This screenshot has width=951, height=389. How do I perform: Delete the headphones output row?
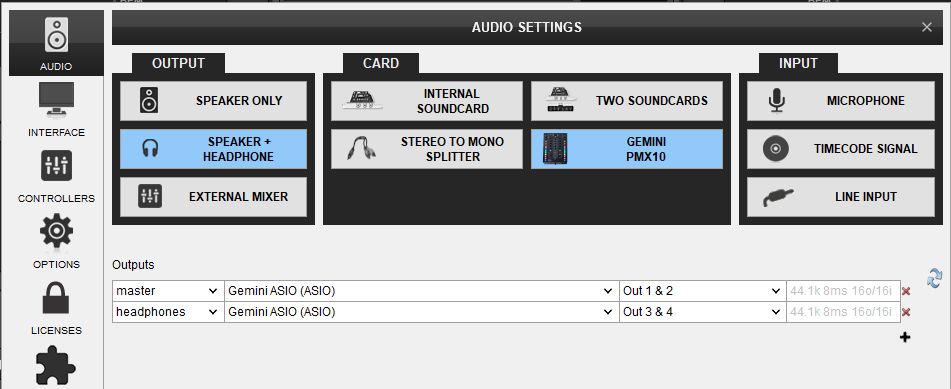pyautogui.click(x=906, y=313)
